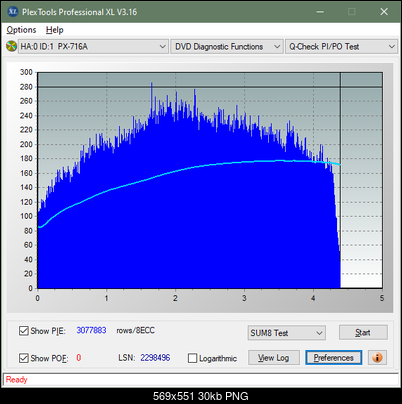The width and height of the screenshot is (402, 404).
Task: Toggle the Show POF checkbox
Action: [24, 358]
